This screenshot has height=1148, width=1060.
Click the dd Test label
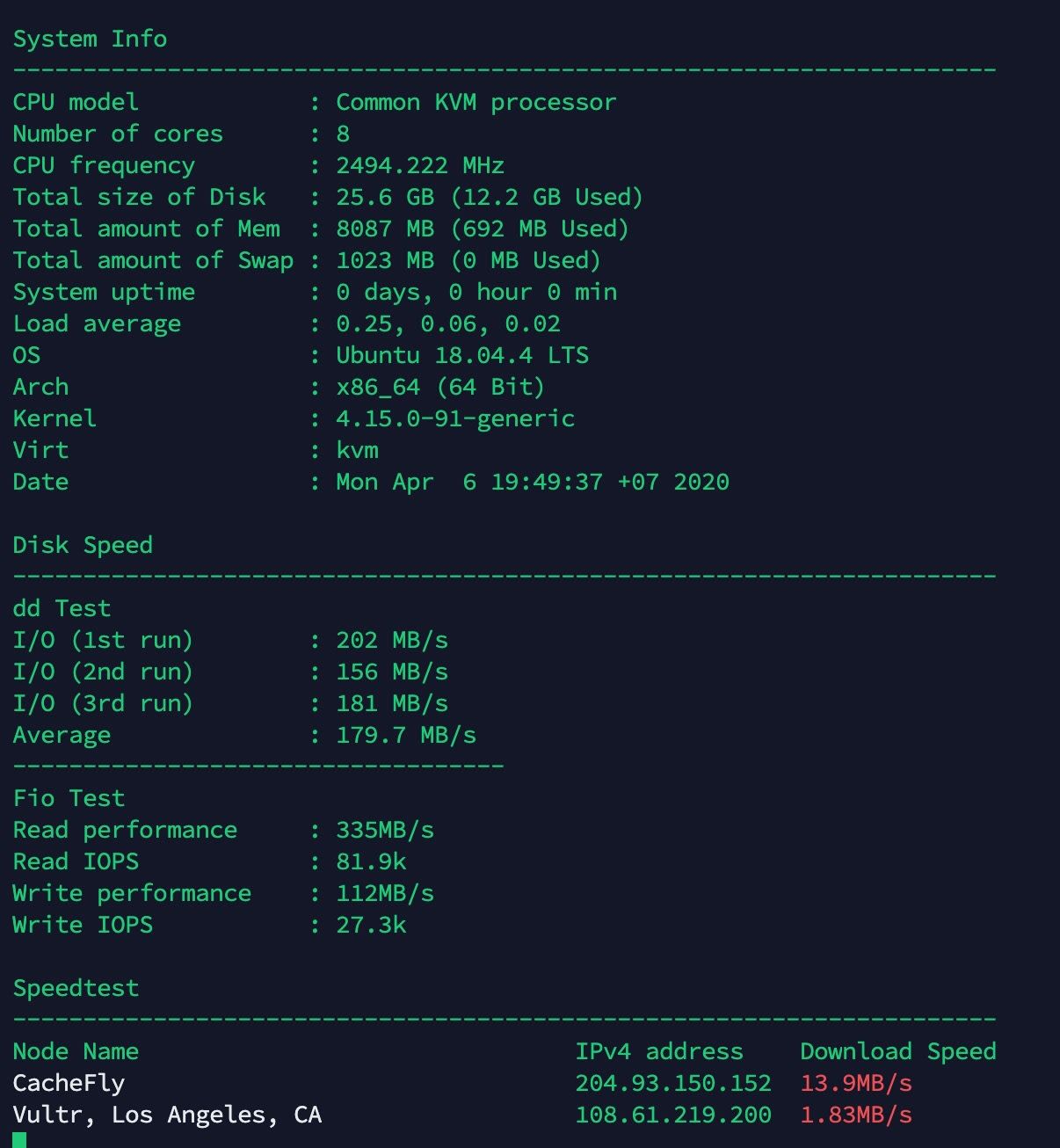[62, 608]
